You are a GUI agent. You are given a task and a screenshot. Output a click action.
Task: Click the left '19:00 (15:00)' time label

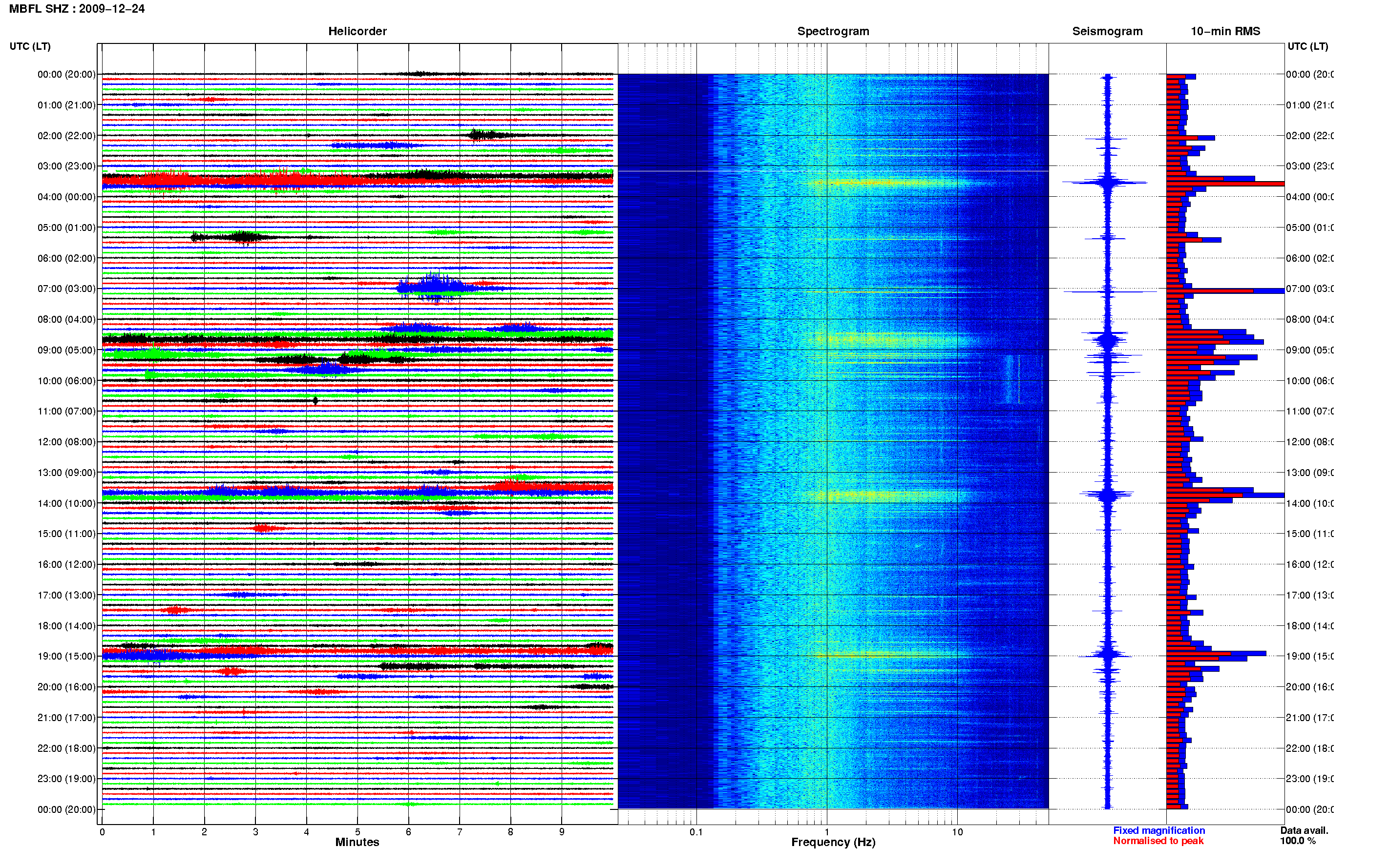(x=66, y=656)
